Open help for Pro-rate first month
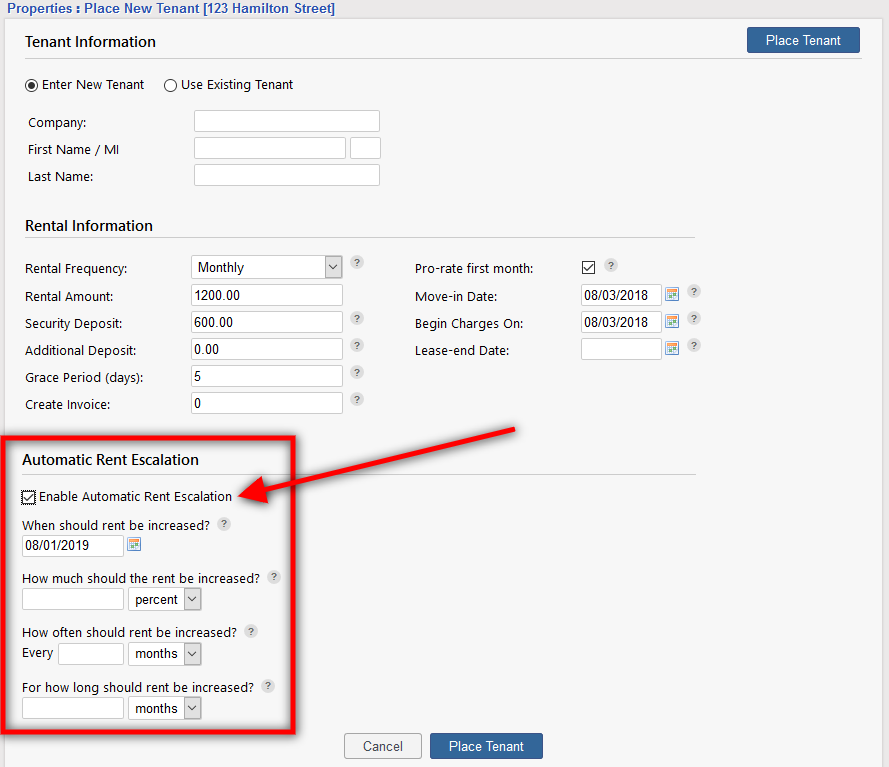The width and height of the screenshot is (889, 767). click(x=611, y=266)
